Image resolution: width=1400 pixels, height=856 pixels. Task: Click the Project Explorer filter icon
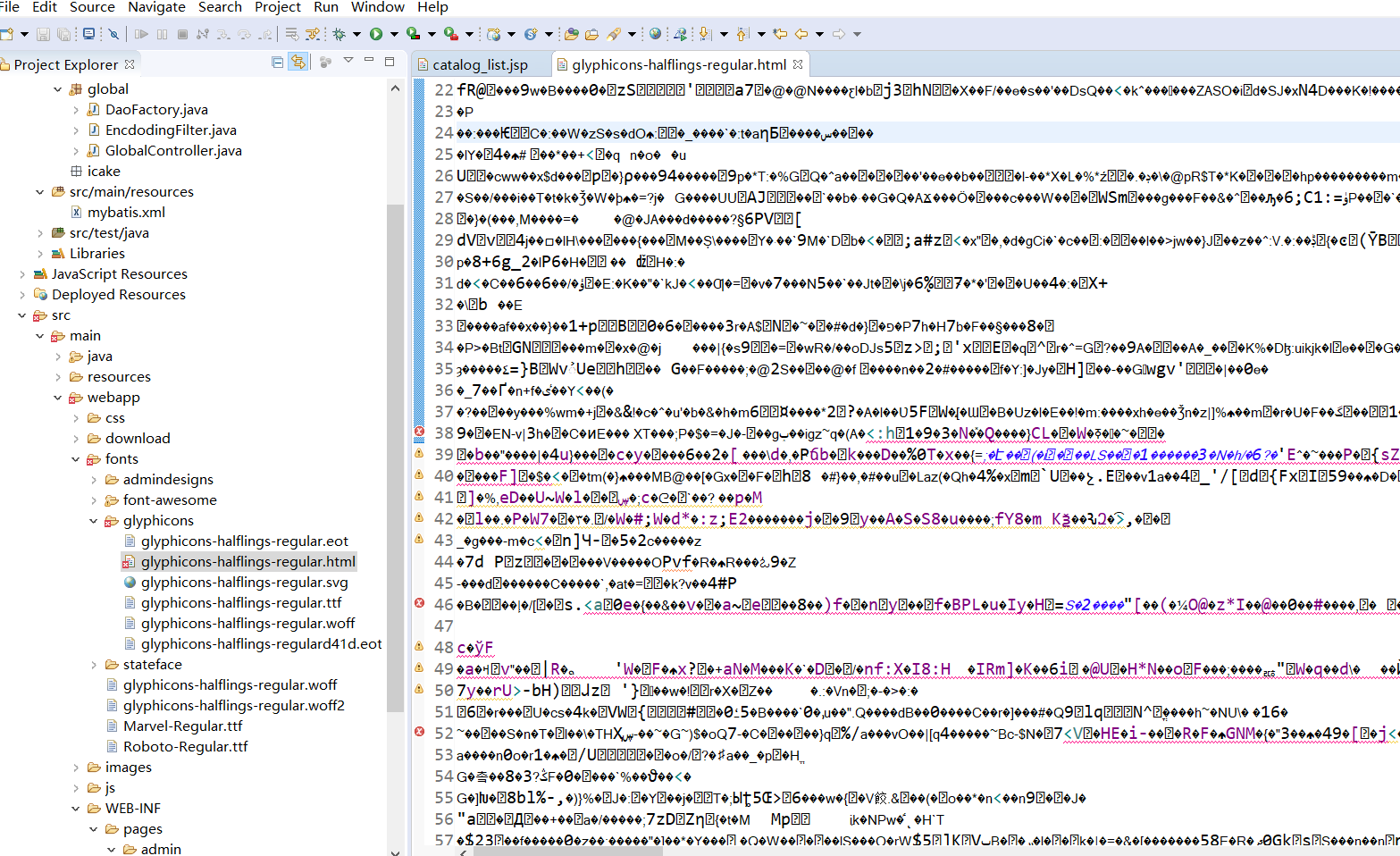click(x=326, y=62)
